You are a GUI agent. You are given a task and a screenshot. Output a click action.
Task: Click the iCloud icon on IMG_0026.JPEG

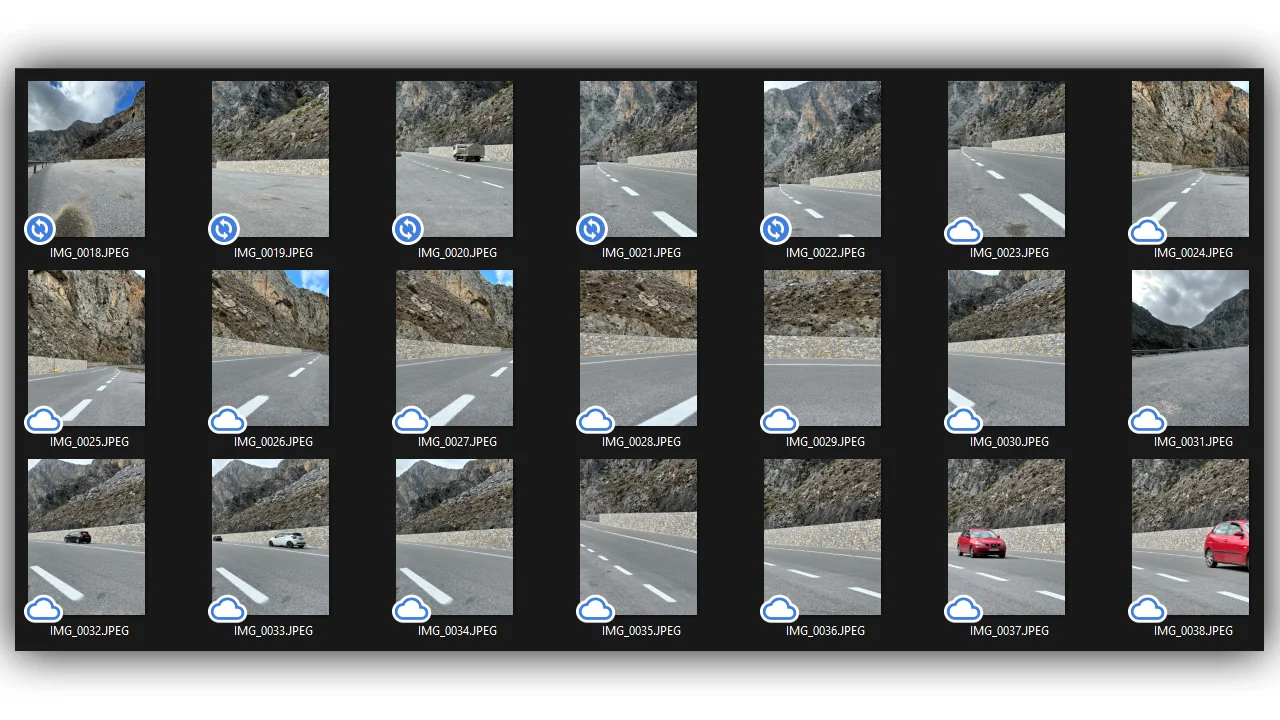click(x=227, y=420)
